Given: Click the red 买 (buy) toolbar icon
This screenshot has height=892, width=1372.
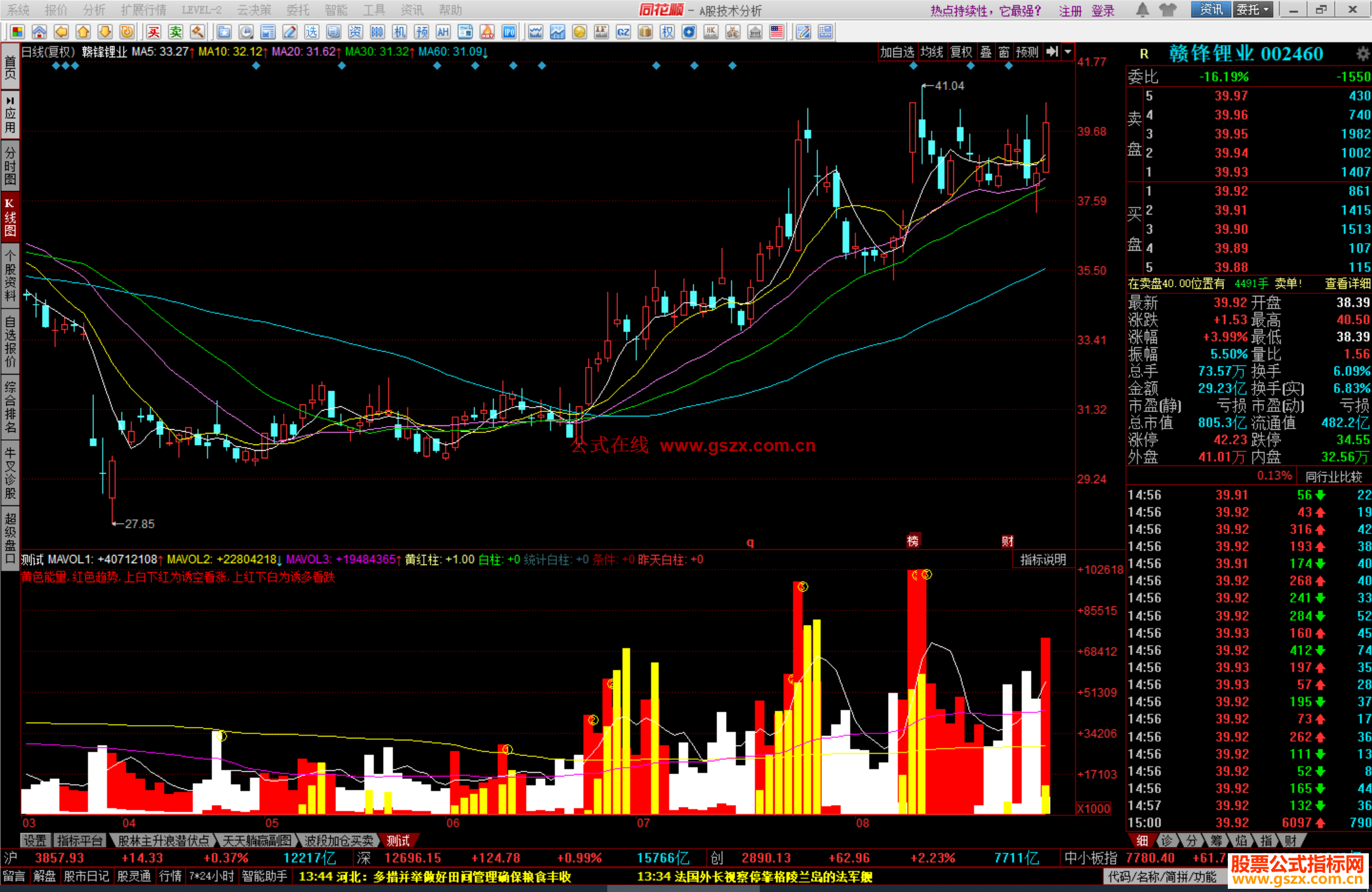Looking at the screenshot, I should pyautogui.click(x=154, y=32).
